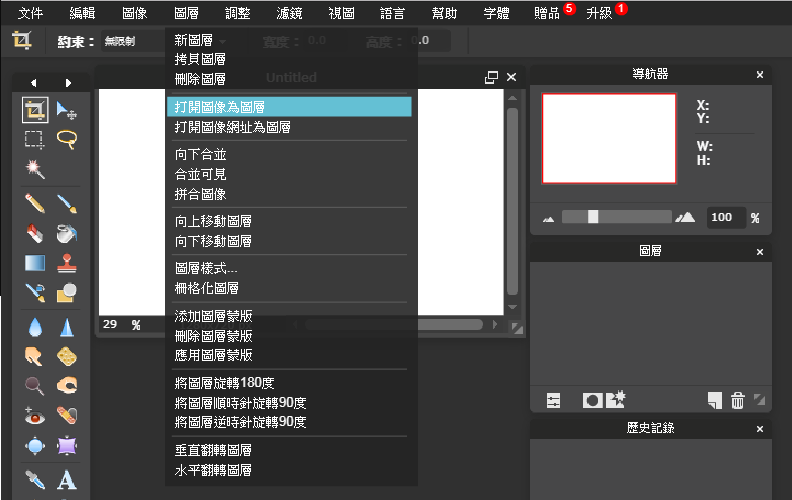Image resolution: width=792 pixels, height=500 pixels.
Task: Click the navigator preview thumbnail
Action: tap(609, 138)
